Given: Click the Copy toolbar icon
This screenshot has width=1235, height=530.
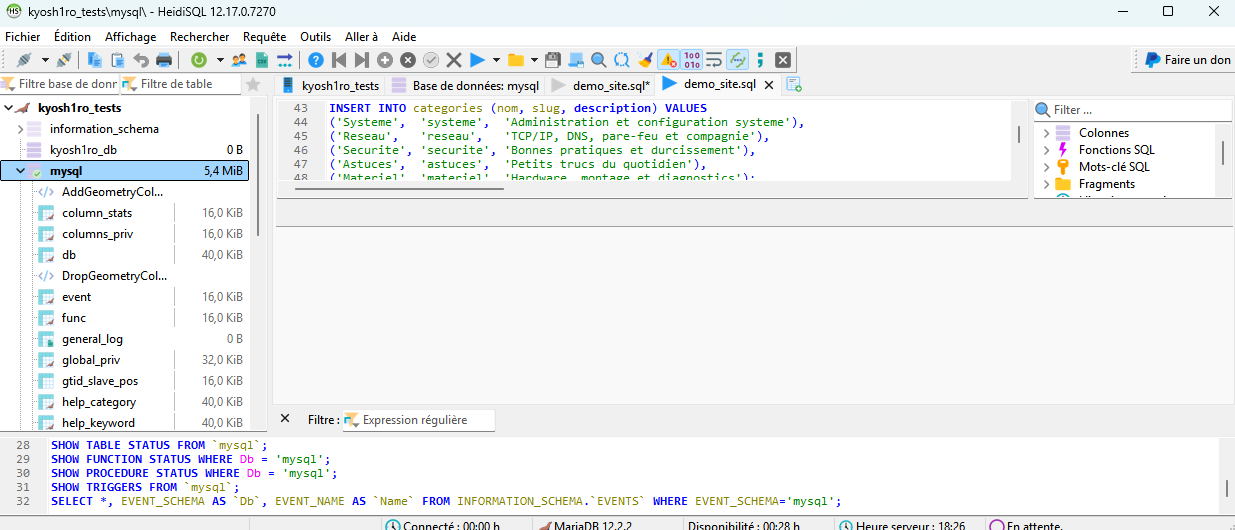Looking at the screenshot, I should point(95,60).
